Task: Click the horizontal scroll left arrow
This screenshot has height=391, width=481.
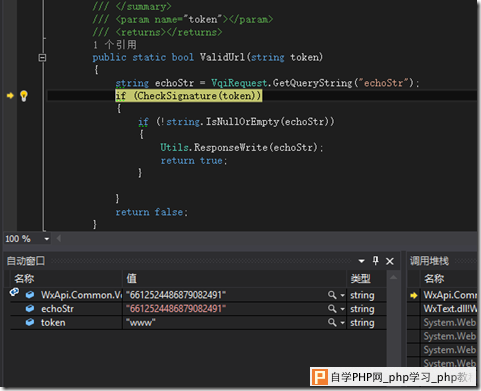Action: (59, 238)
